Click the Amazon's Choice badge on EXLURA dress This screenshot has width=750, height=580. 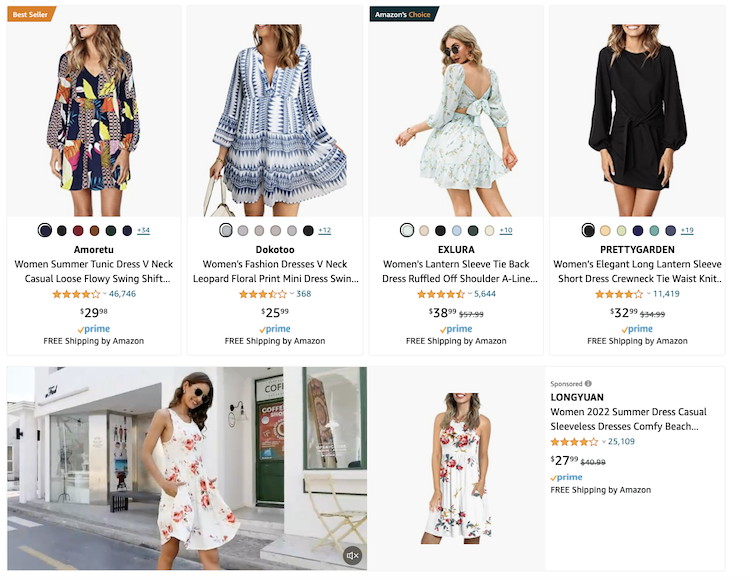point(404,14)
